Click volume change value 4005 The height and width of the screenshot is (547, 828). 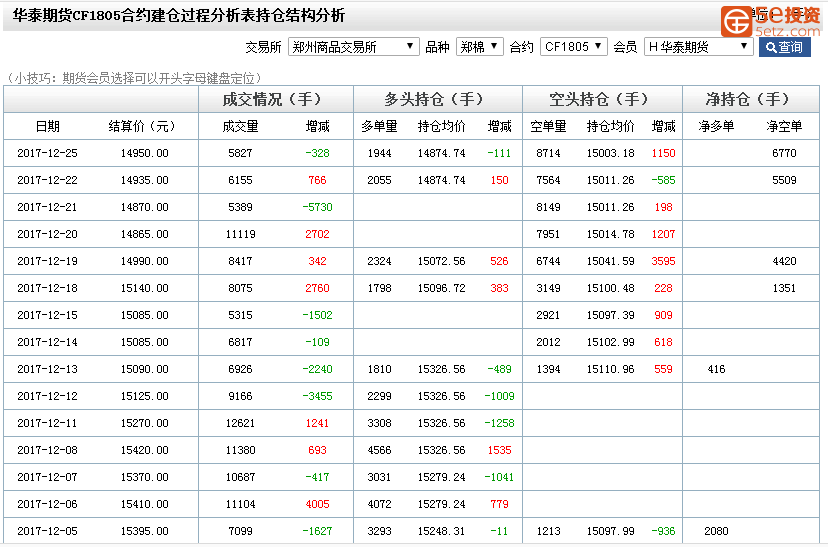(x=317, y=504)
